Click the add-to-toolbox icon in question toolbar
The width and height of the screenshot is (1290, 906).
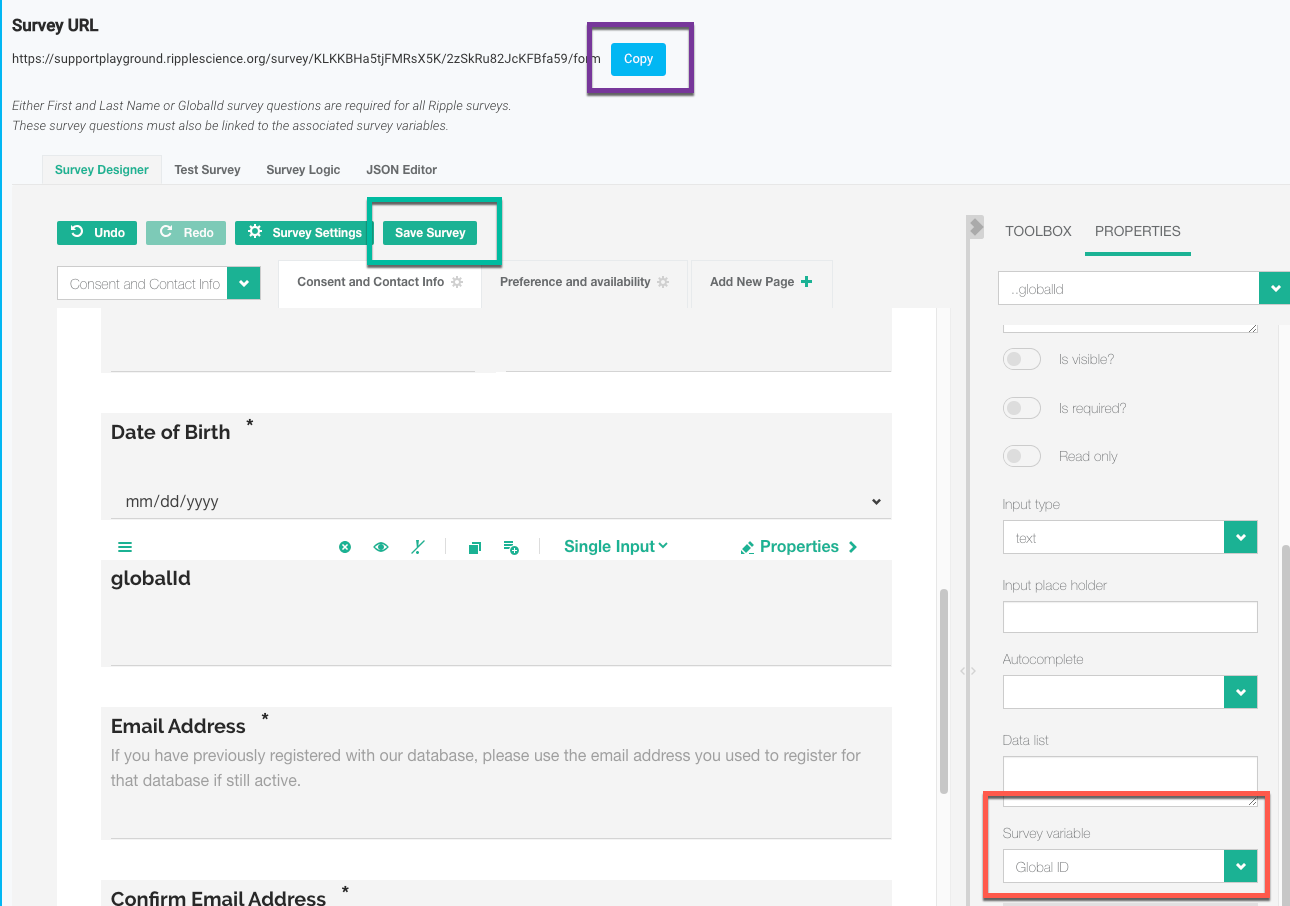pos(511,547)
